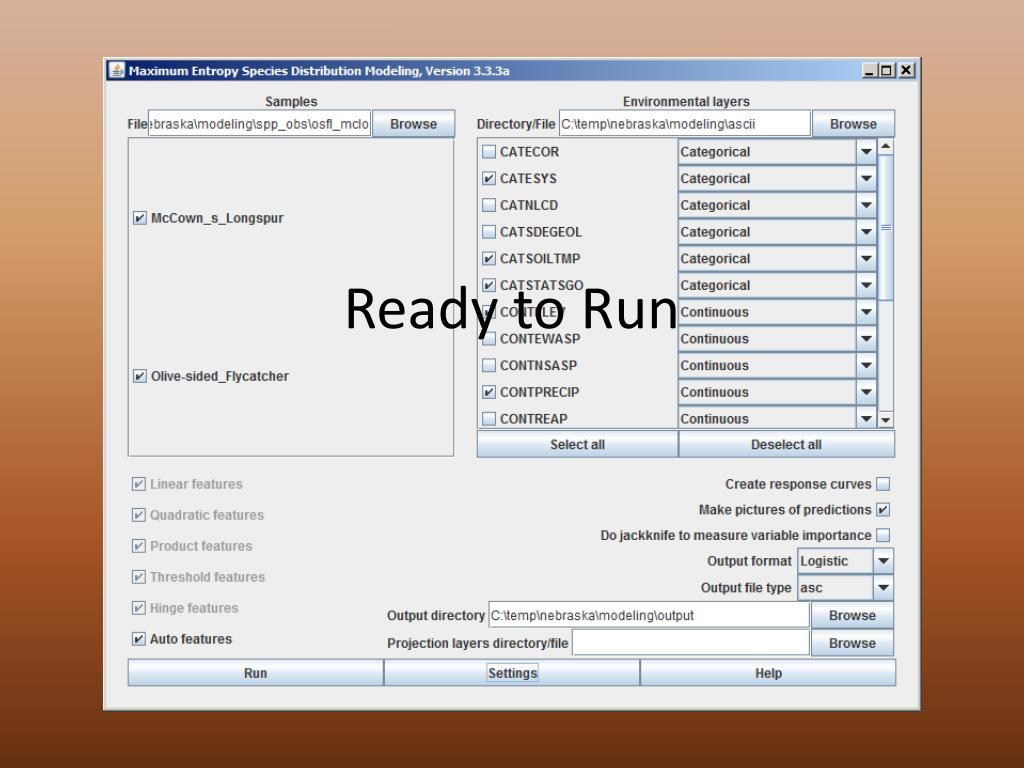Enable the CONTEWASP layer checkbox
The image size is (1024, 768).
[x=488, y=339]
